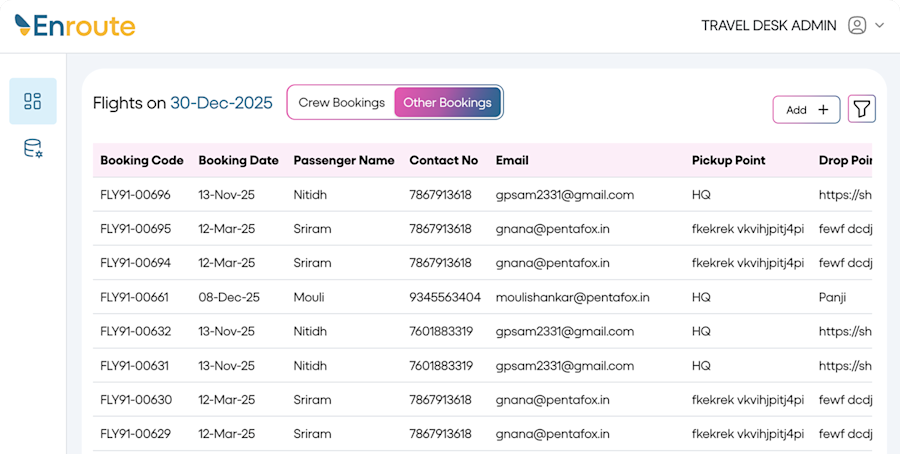
Task: Click the Add button
Action: coord(806,110)
